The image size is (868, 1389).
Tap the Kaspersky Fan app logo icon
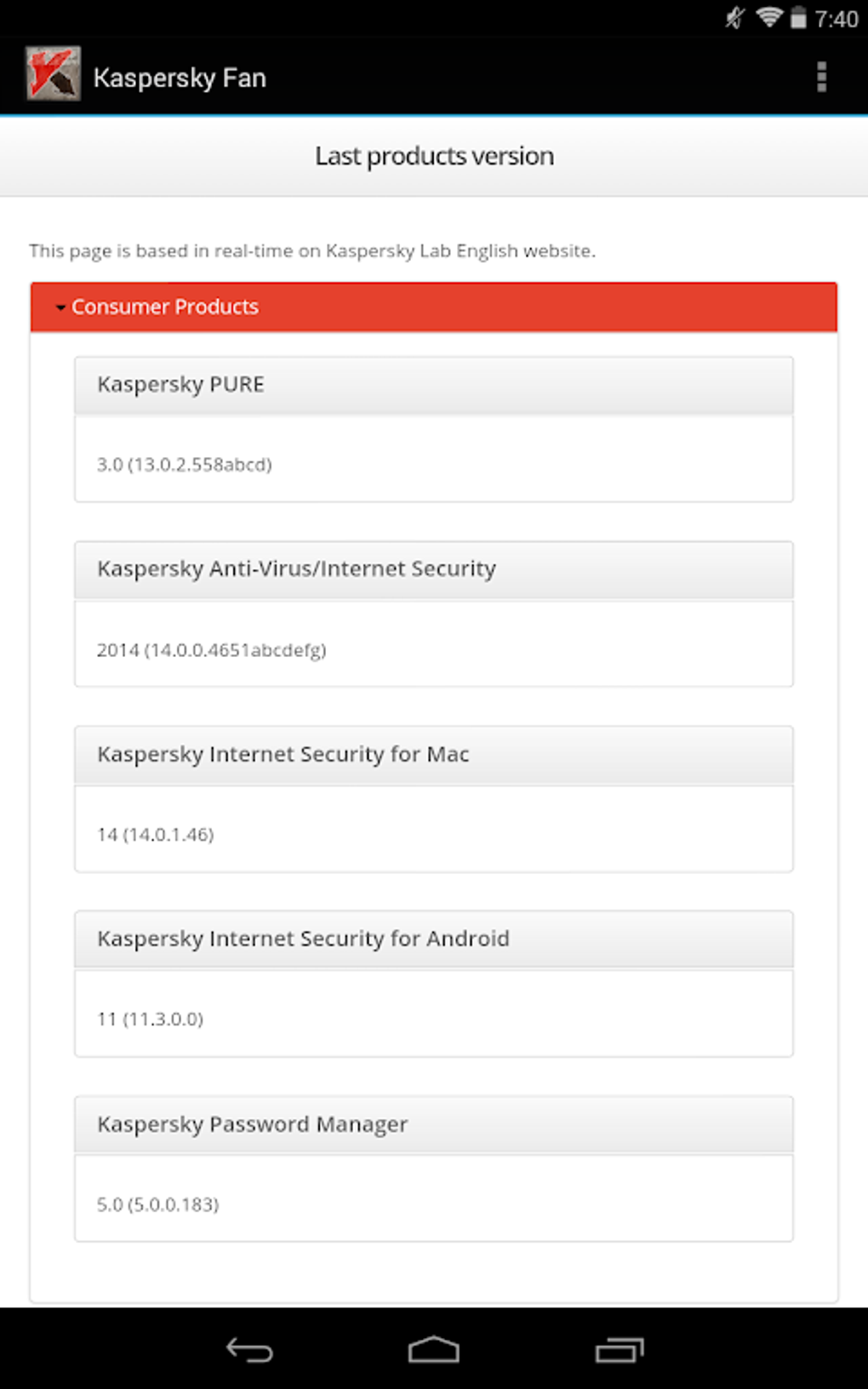(53, 74)
